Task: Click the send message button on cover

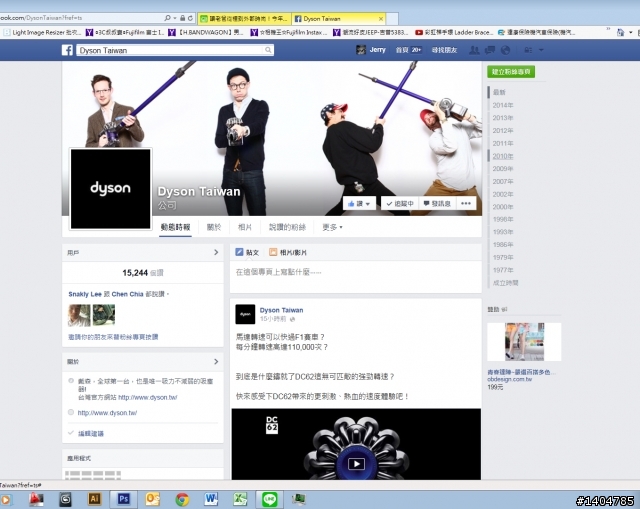Action: pyautogui.click(x=437, y=203)
